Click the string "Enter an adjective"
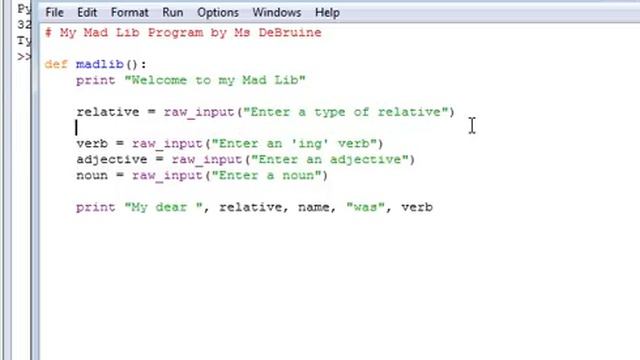 330,159
